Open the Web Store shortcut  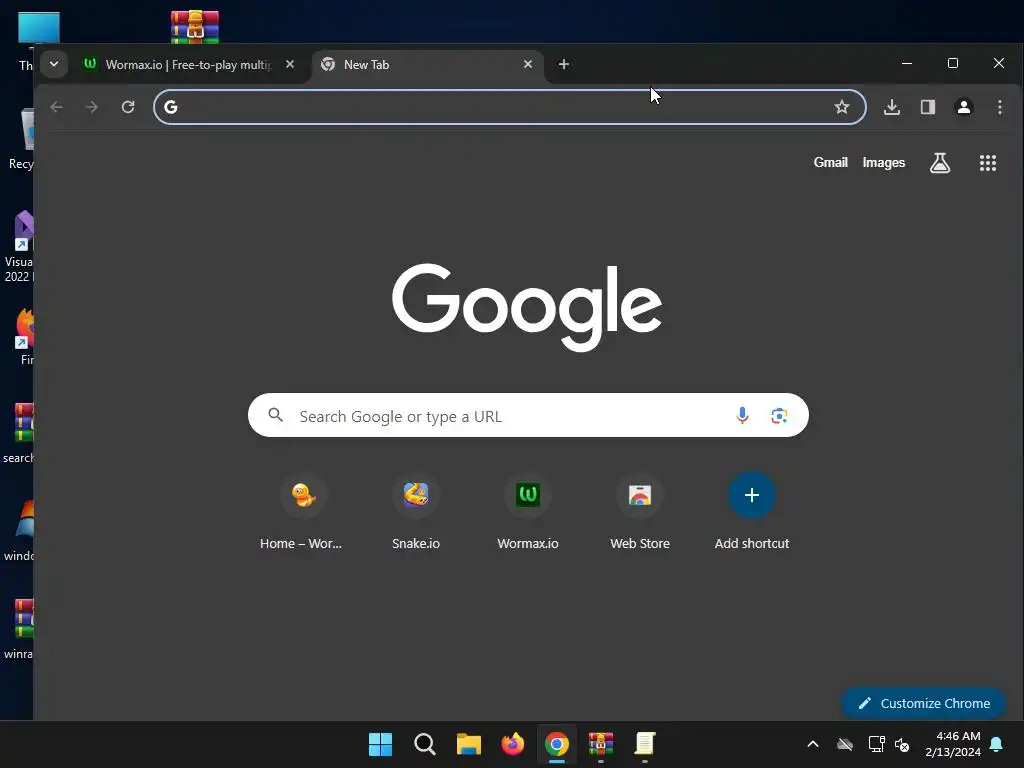640,513
